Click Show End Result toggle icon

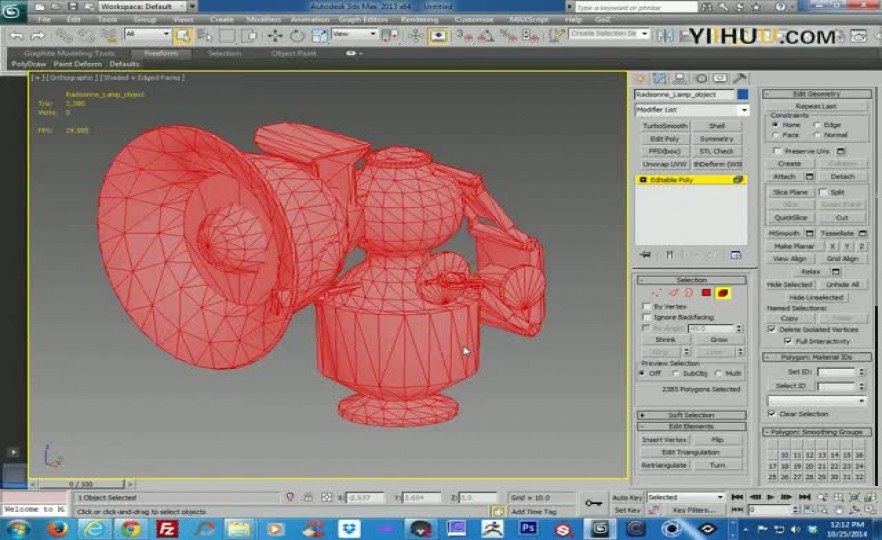669,255
